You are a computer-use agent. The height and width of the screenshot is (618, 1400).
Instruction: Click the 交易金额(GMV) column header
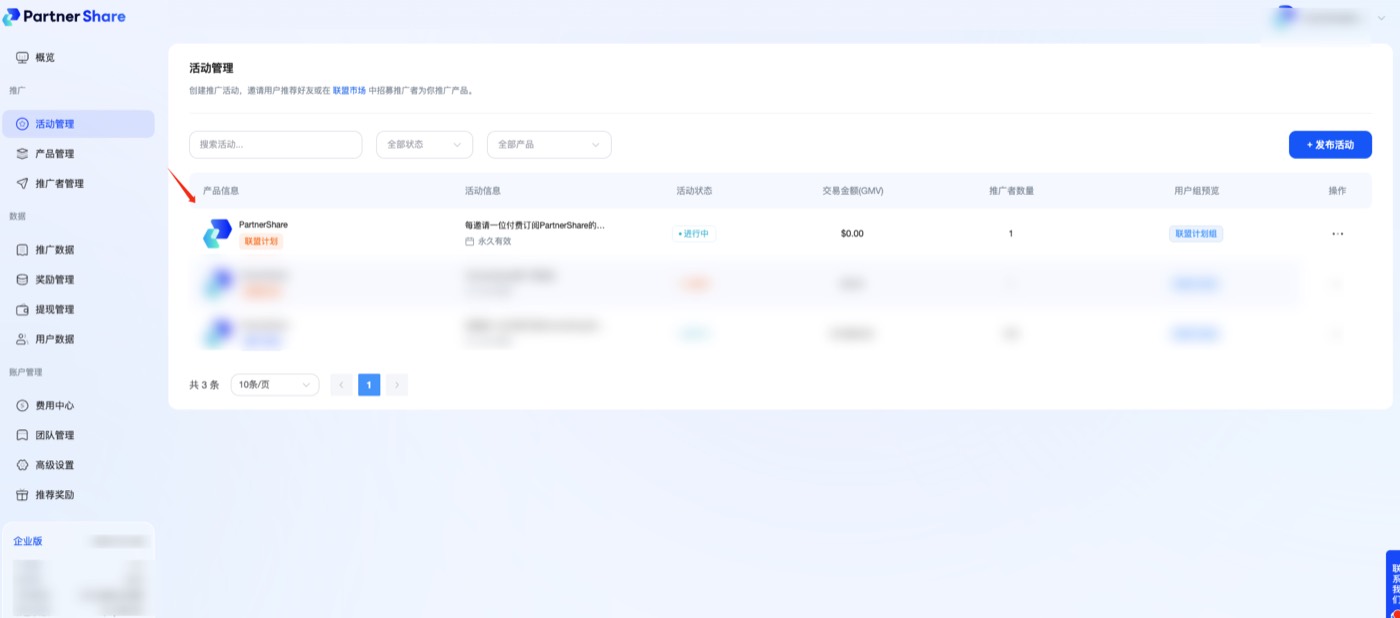[x=853, y=191]
